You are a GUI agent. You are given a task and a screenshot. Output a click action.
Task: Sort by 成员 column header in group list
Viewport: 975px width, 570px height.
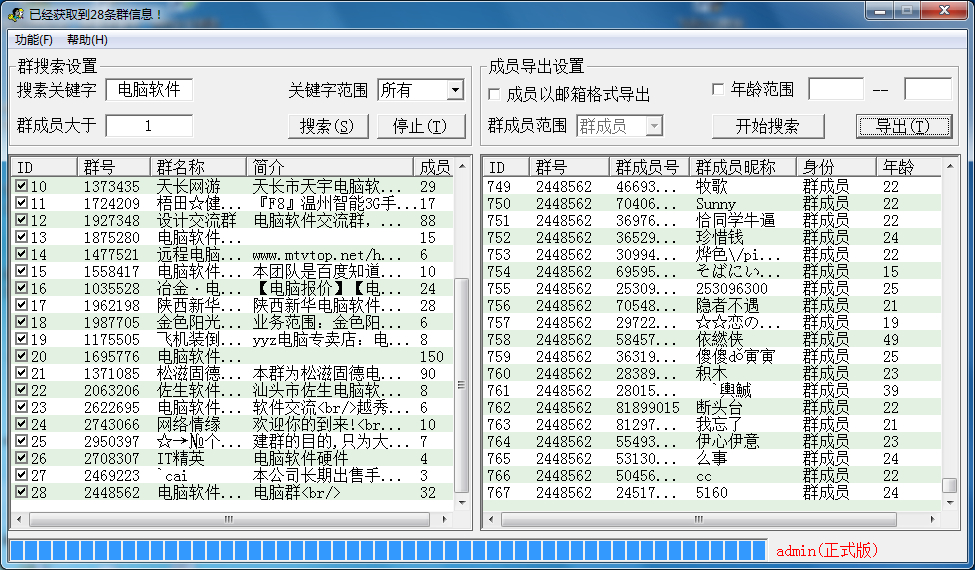pos(434,167)
